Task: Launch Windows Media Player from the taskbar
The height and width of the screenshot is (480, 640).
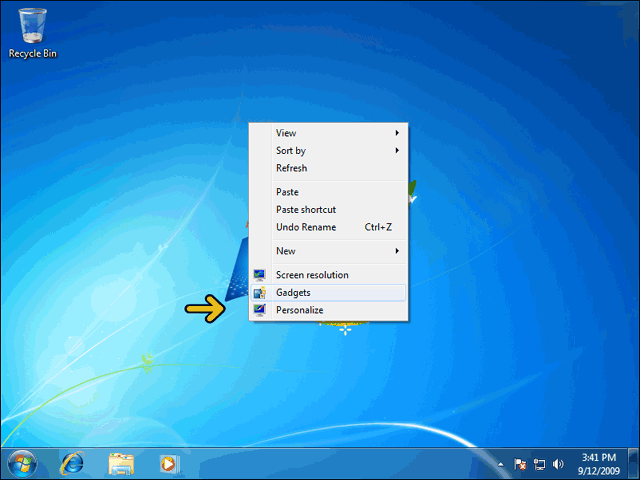Action: tap(169, 464)
